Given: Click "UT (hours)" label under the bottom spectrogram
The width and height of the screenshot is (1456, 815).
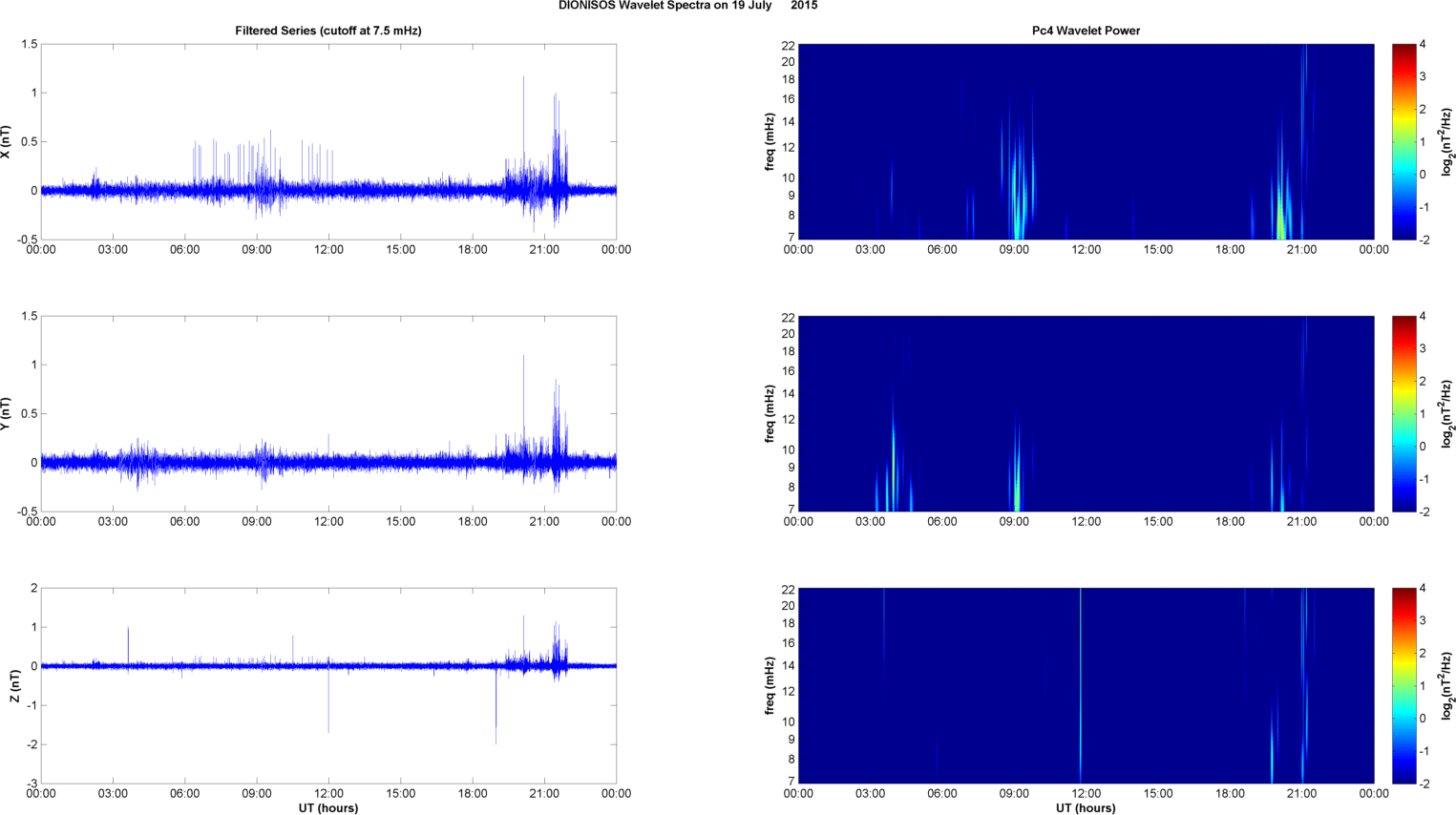Looking at the screenshot, I should pyautogui.click(x=1086, y=808).
